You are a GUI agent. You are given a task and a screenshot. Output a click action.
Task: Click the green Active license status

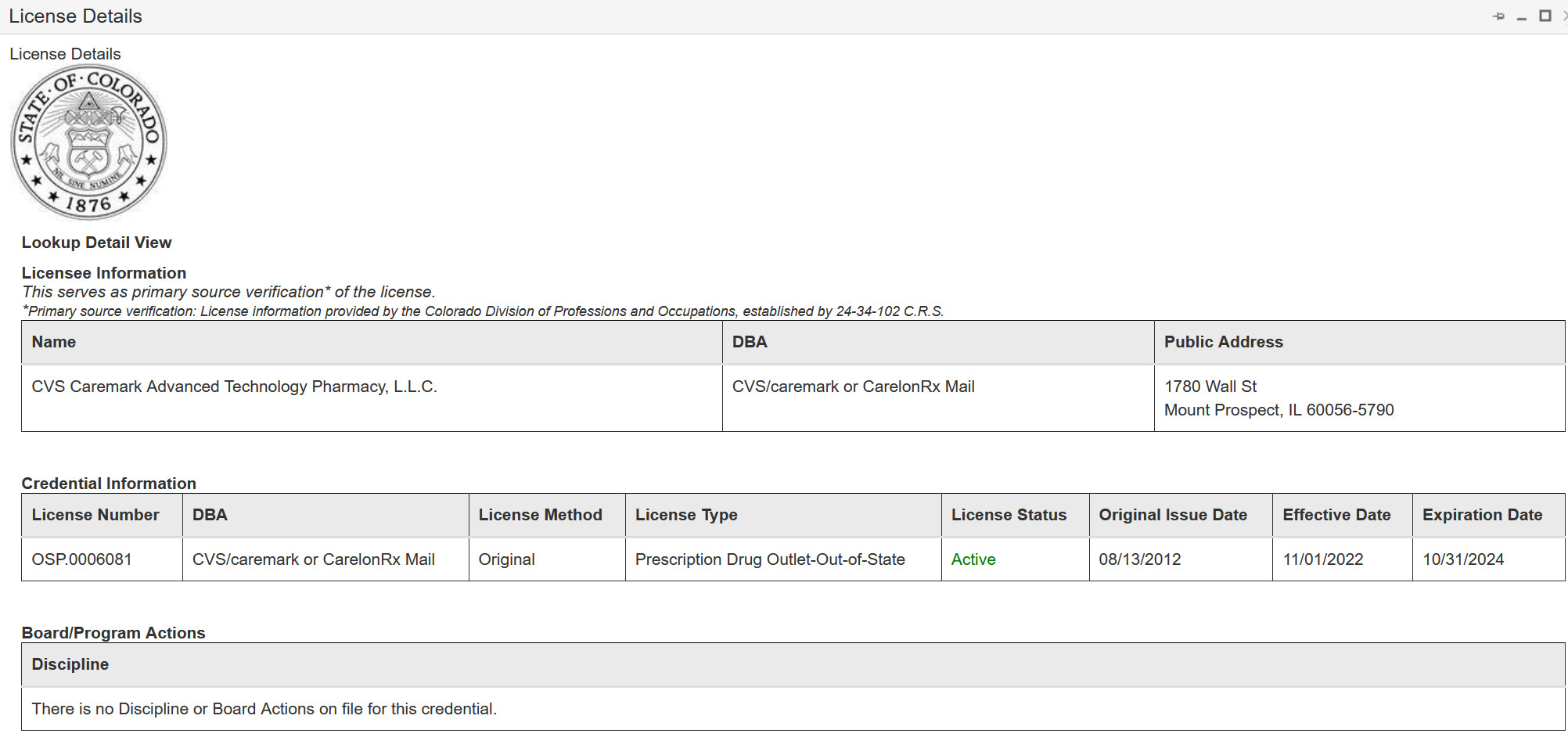click(x=973, y=559)
